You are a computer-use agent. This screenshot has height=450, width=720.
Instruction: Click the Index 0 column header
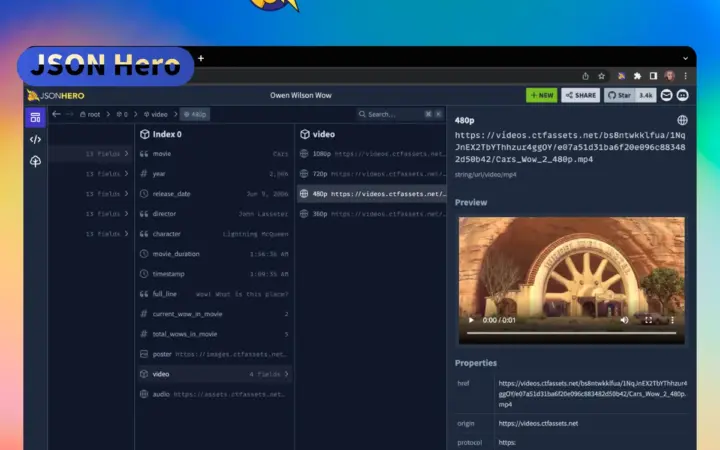point(161,134)
